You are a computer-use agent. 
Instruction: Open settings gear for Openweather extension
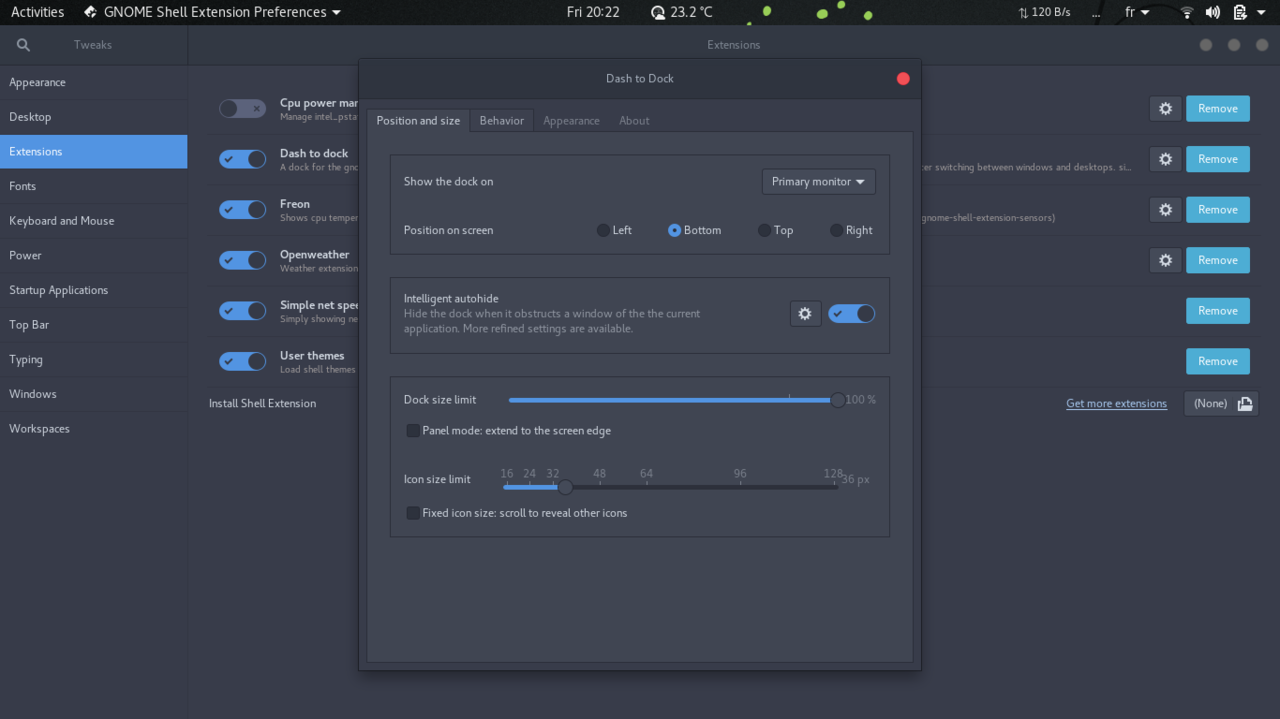1165,260
